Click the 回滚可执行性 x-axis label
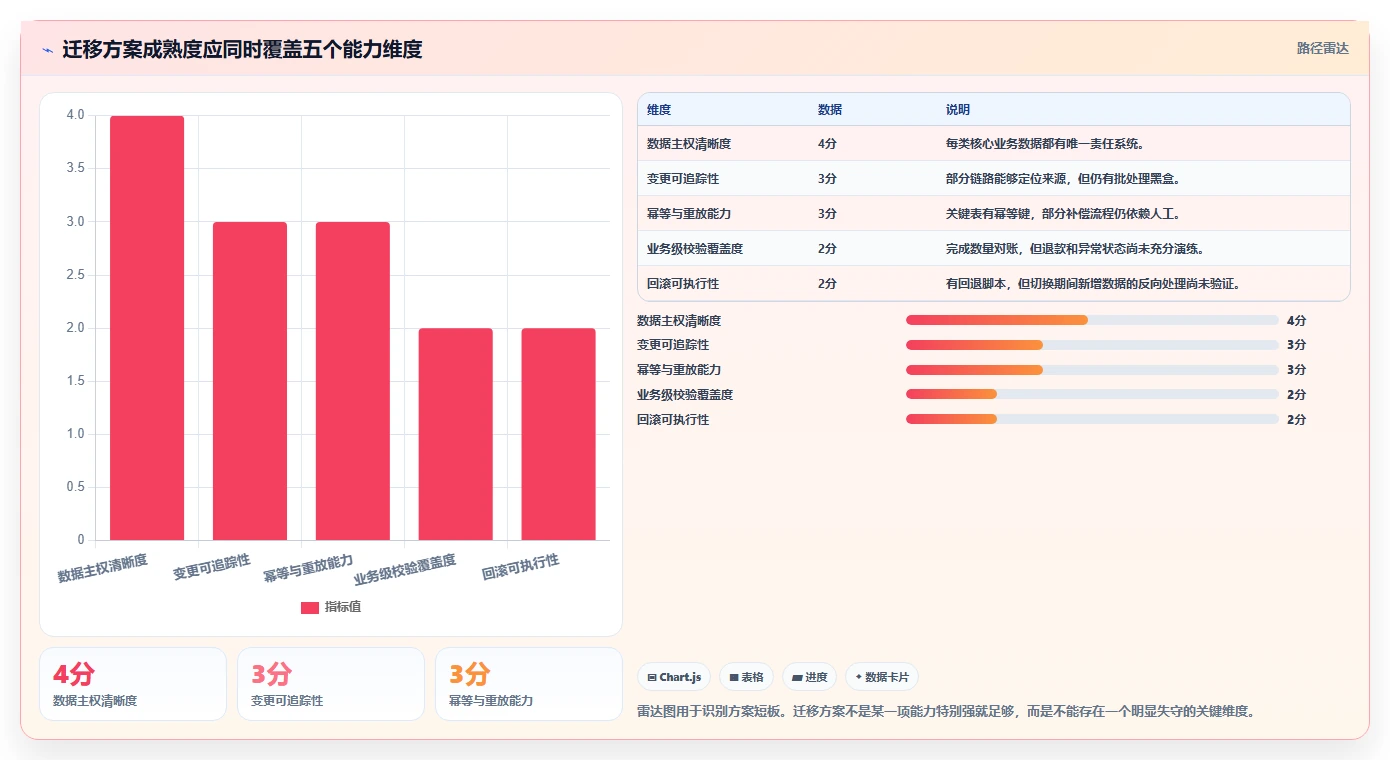1390x760 pixels. pos(520,566)
